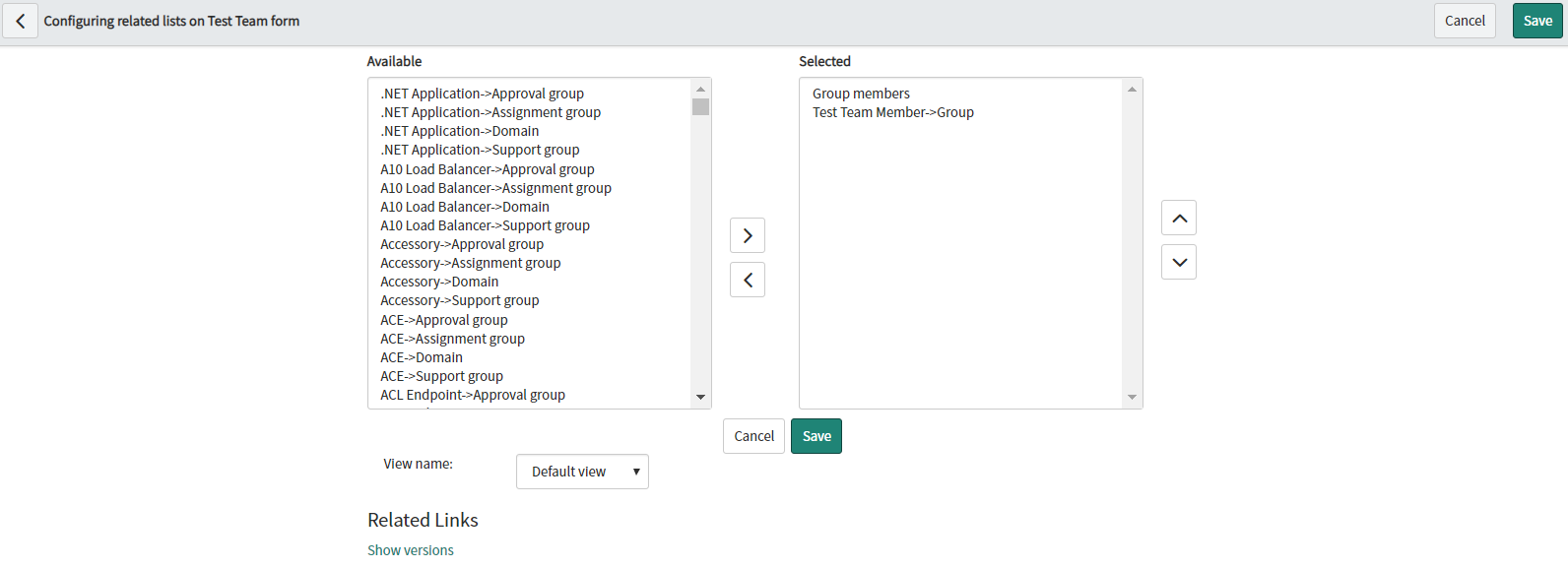Image resolution: width=1568 pixels, height=569 pixels.
Task: Remove item with left arrow button
Action: coord(748,280)
